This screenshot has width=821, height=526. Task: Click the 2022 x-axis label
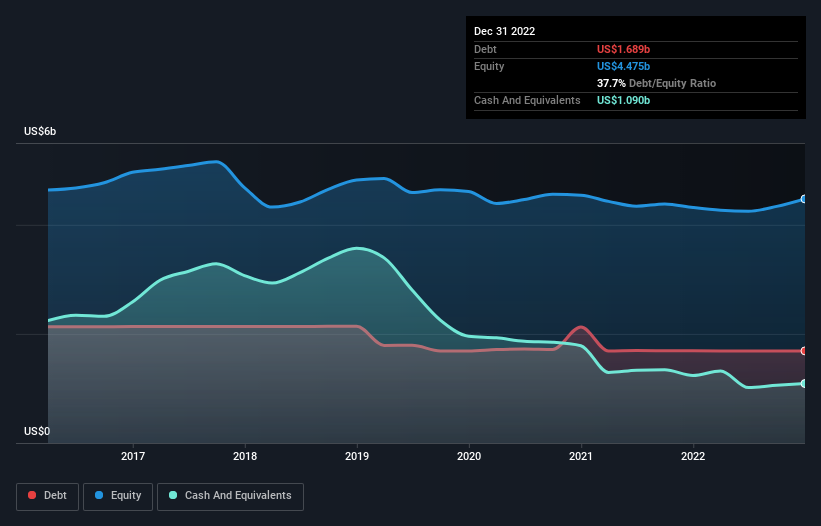[x=693, y=456]
